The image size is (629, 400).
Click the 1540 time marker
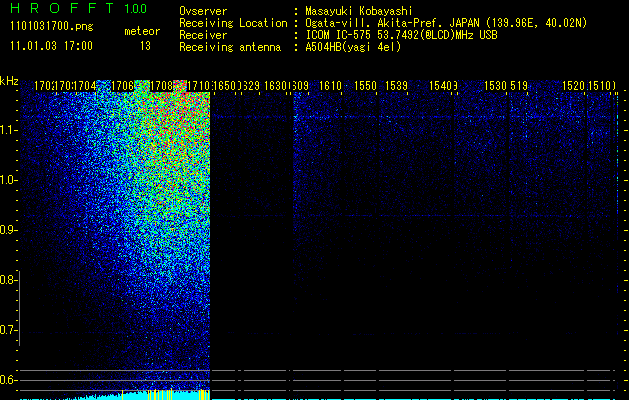(440, 86)
